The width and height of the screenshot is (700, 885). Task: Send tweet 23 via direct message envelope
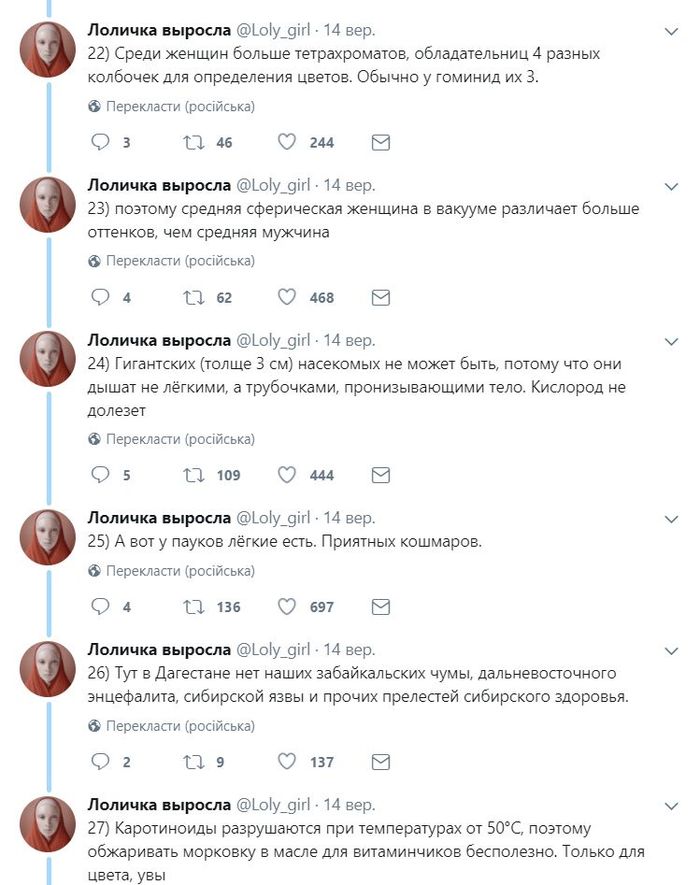(380, 298)
